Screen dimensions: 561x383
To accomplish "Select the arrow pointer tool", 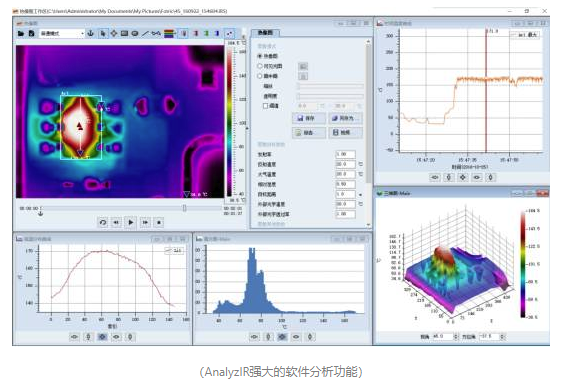I will coord(103,33).
